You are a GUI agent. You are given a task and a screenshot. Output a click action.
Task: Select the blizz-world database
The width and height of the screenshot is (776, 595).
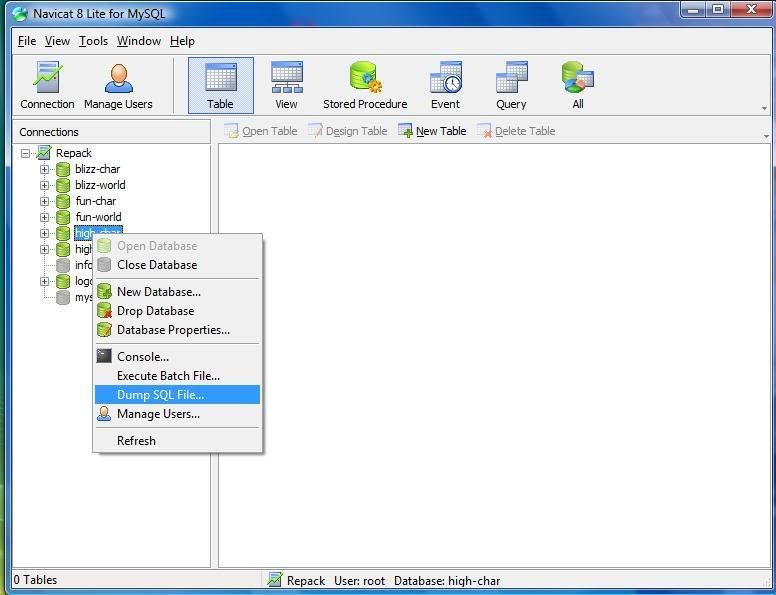[x=100, y=185]
